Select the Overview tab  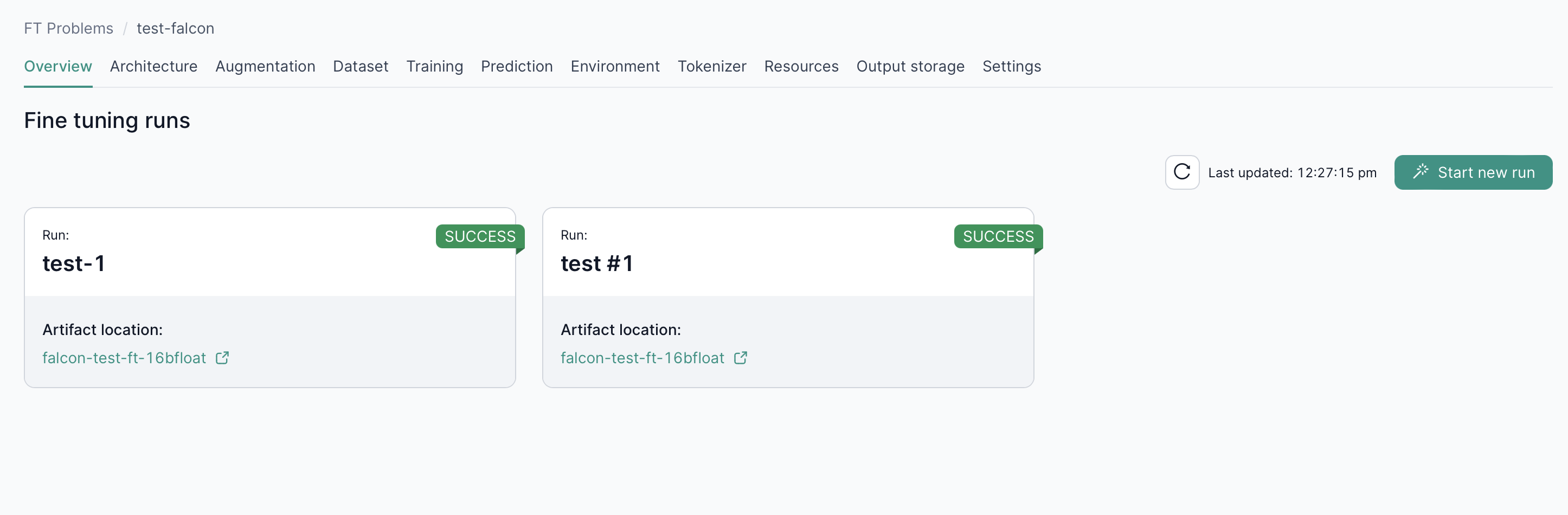pyautogui.click(x=58, y=66)
